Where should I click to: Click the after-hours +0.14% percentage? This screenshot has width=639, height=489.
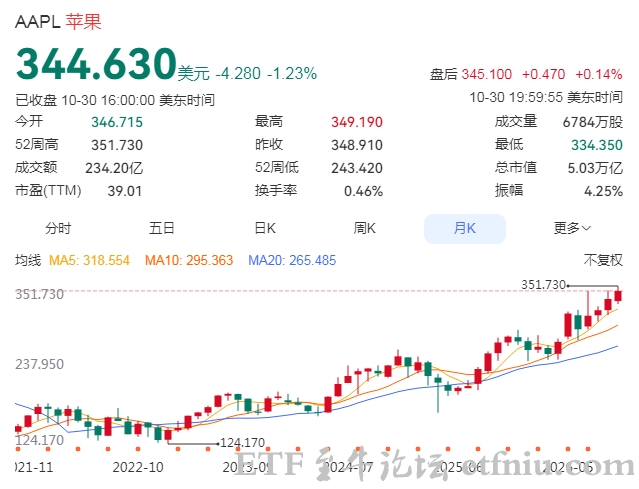599,75
